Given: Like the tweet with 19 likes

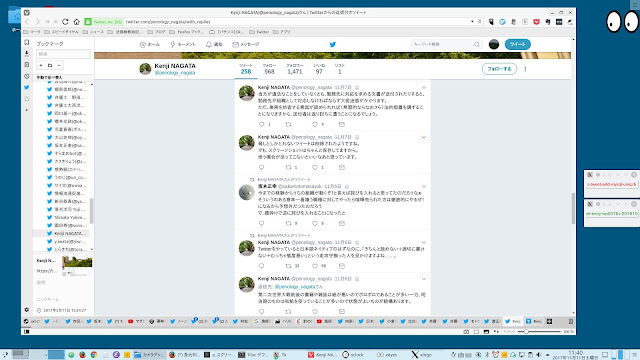Looking at the screenshot, I should (315, 266).
